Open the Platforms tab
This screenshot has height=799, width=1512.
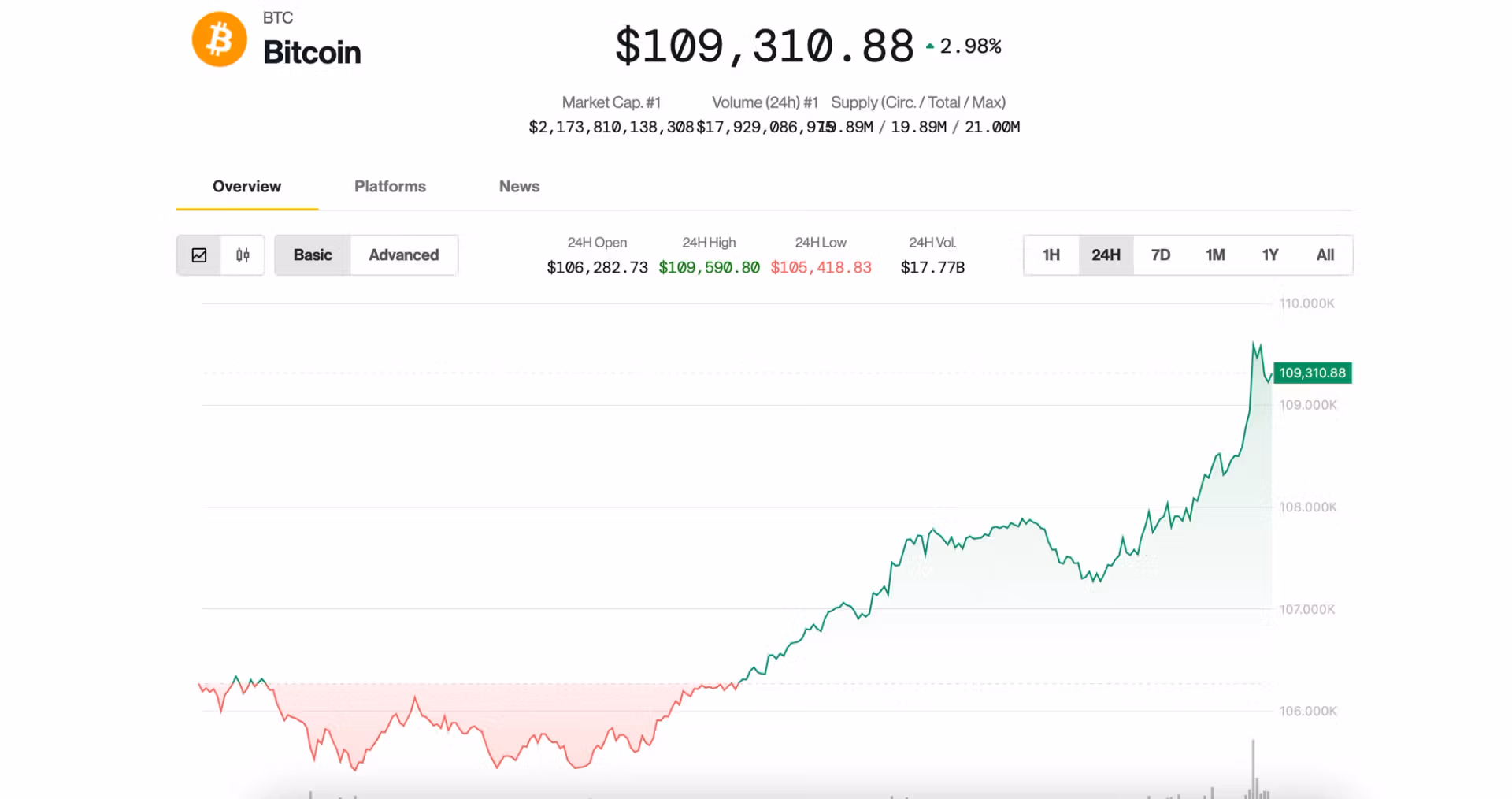[x=390, y=187]
